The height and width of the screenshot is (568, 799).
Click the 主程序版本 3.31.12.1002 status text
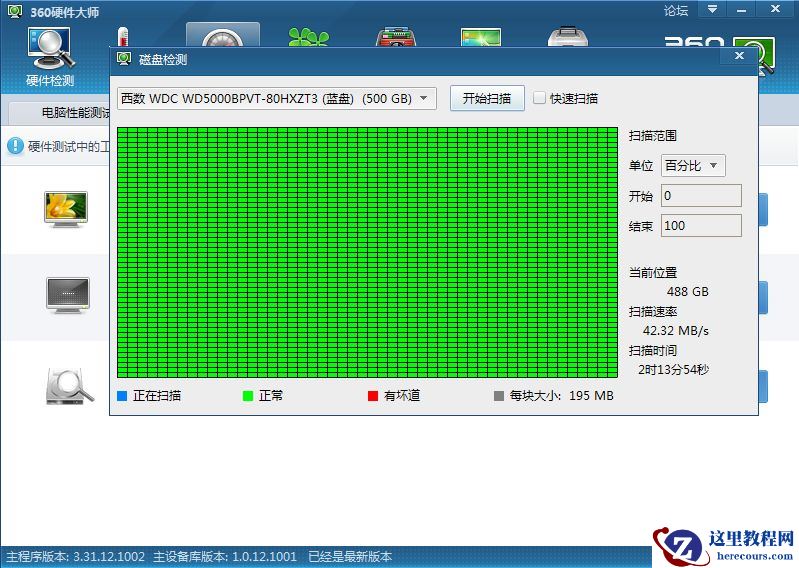tap(75, 556)
